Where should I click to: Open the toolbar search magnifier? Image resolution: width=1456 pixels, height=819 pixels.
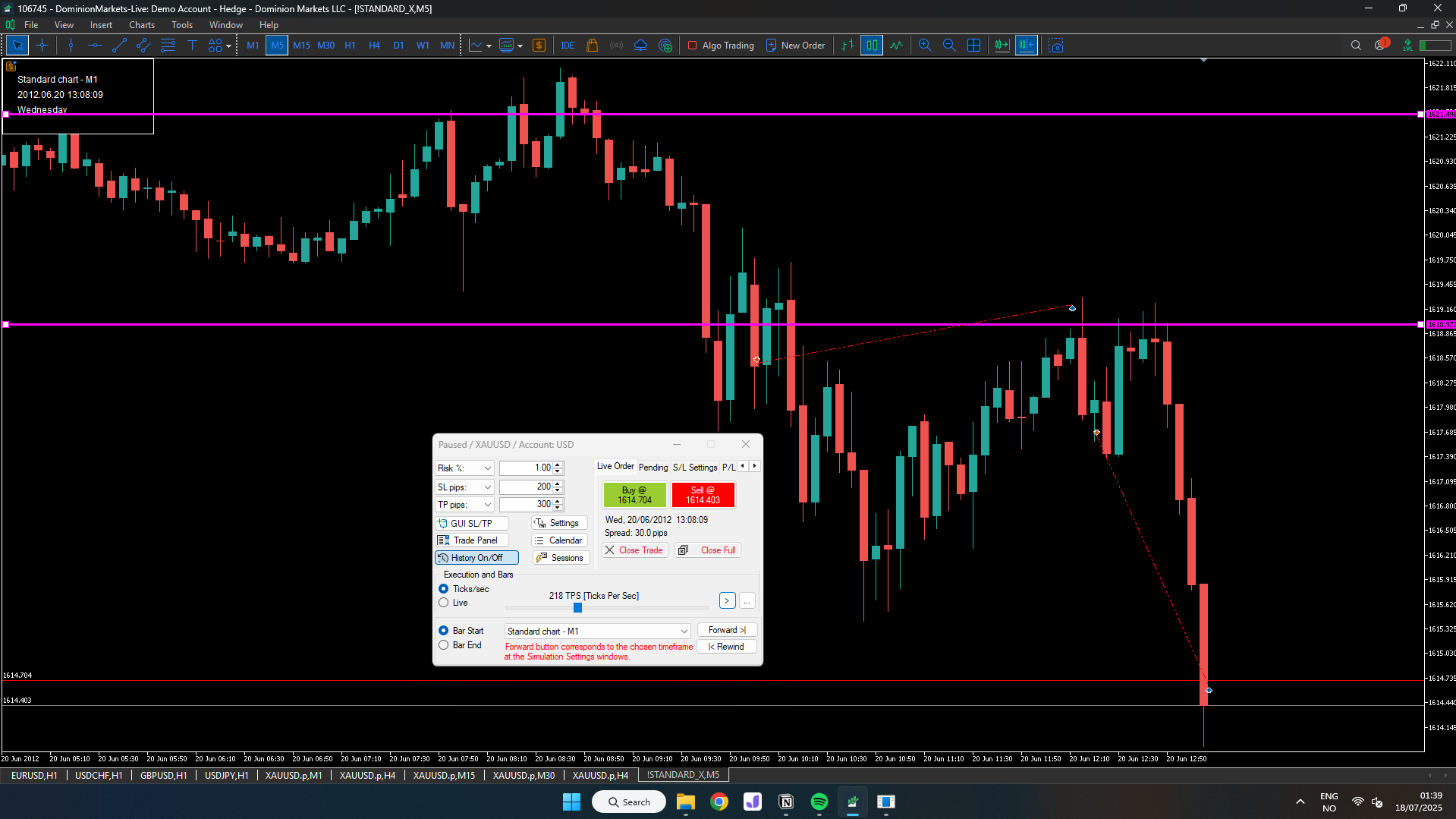[1356, 46]
